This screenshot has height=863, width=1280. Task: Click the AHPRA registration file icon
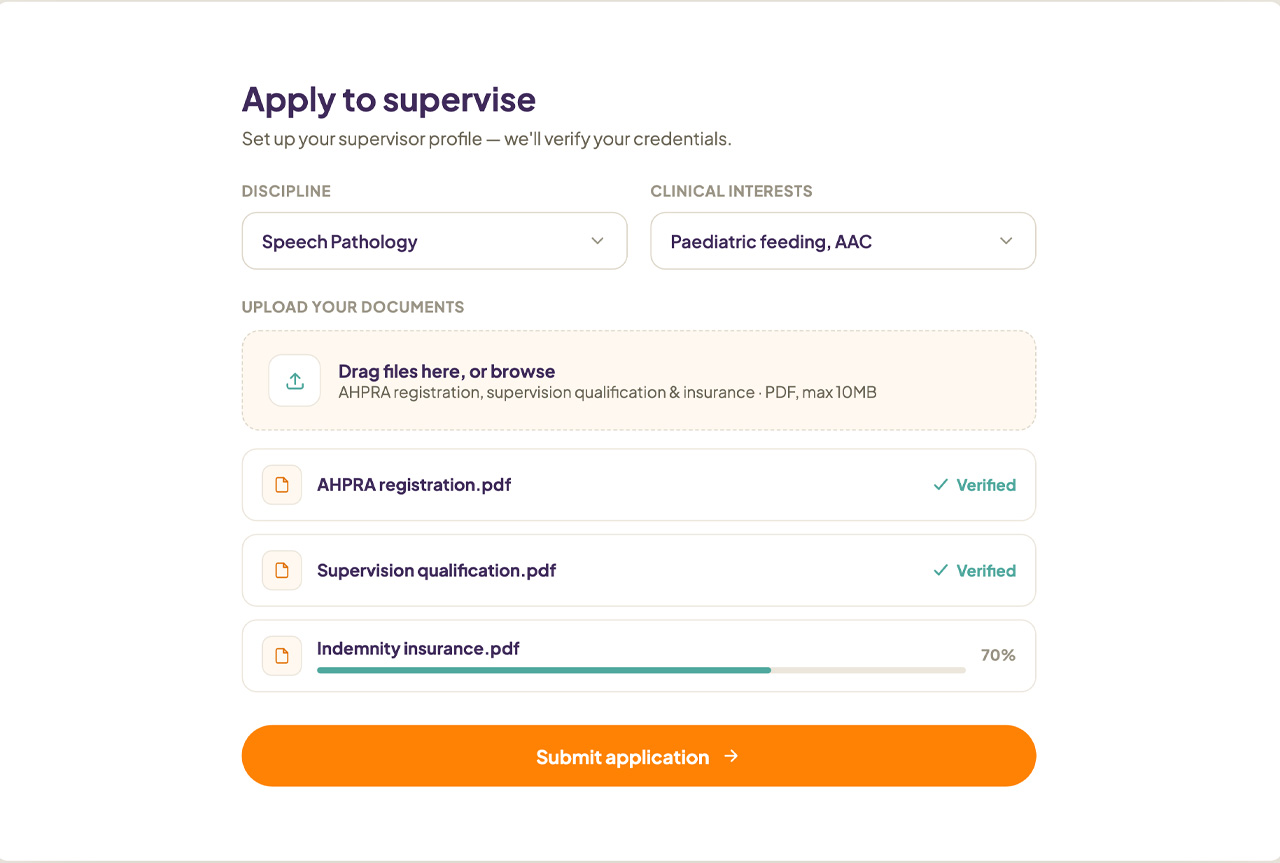[x=282, y=485]
